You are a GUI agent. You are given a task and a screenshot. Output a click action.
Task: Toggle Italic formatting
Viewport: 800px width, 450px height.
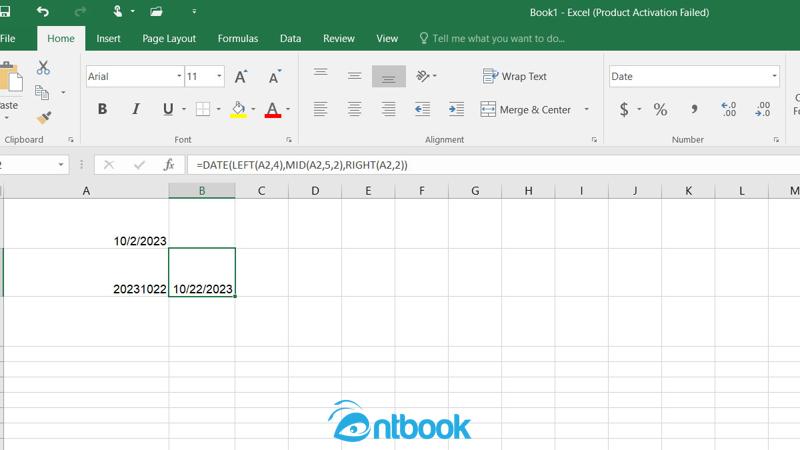[x=136, y=109]
